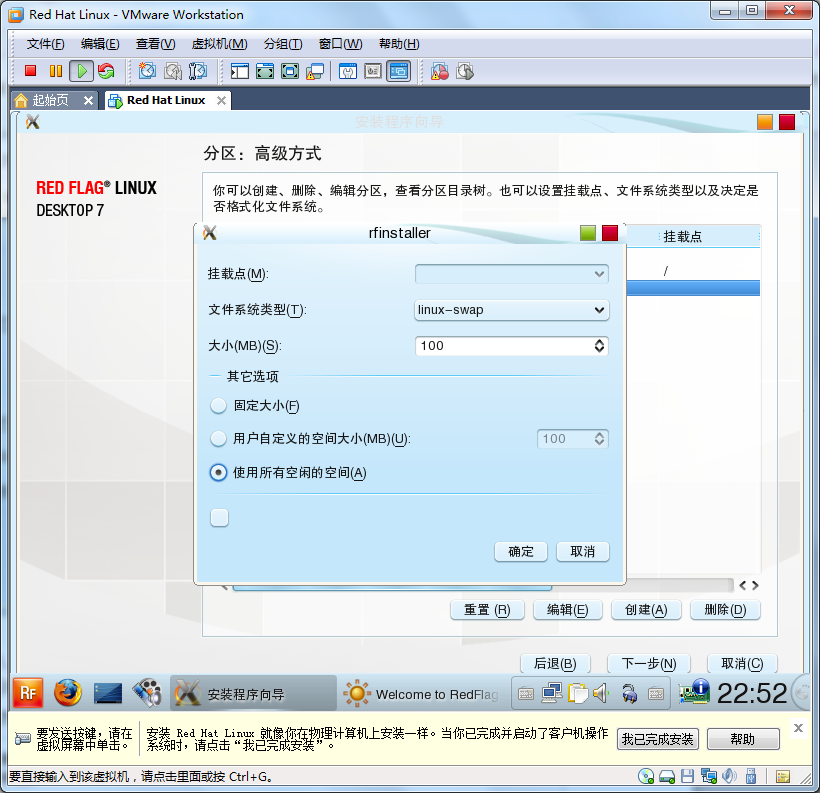Select 使用所有空闲的空间(A) radio button

pos(218,472)
